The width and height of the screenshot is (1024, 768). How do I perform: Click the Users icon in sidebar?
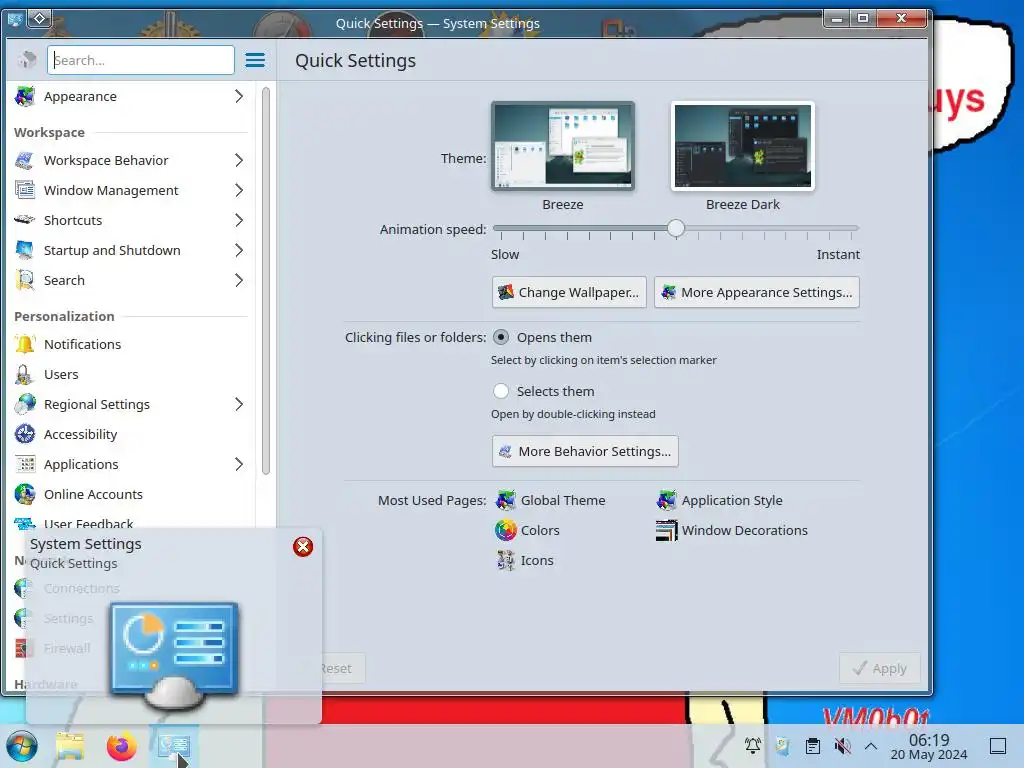tap(25, 374)
